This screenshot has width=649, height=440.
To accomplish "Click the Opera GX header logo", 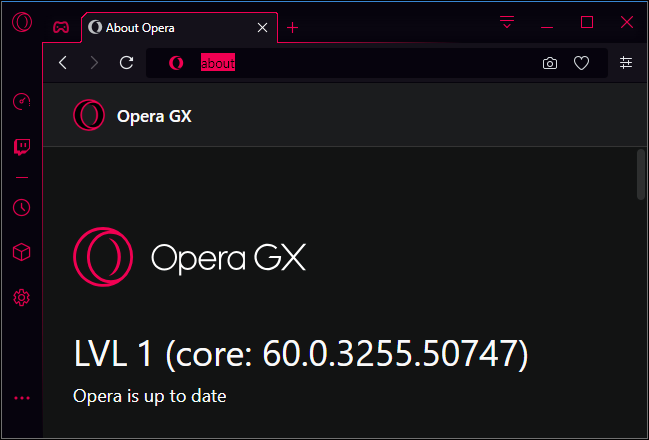I will click(89, 115).
